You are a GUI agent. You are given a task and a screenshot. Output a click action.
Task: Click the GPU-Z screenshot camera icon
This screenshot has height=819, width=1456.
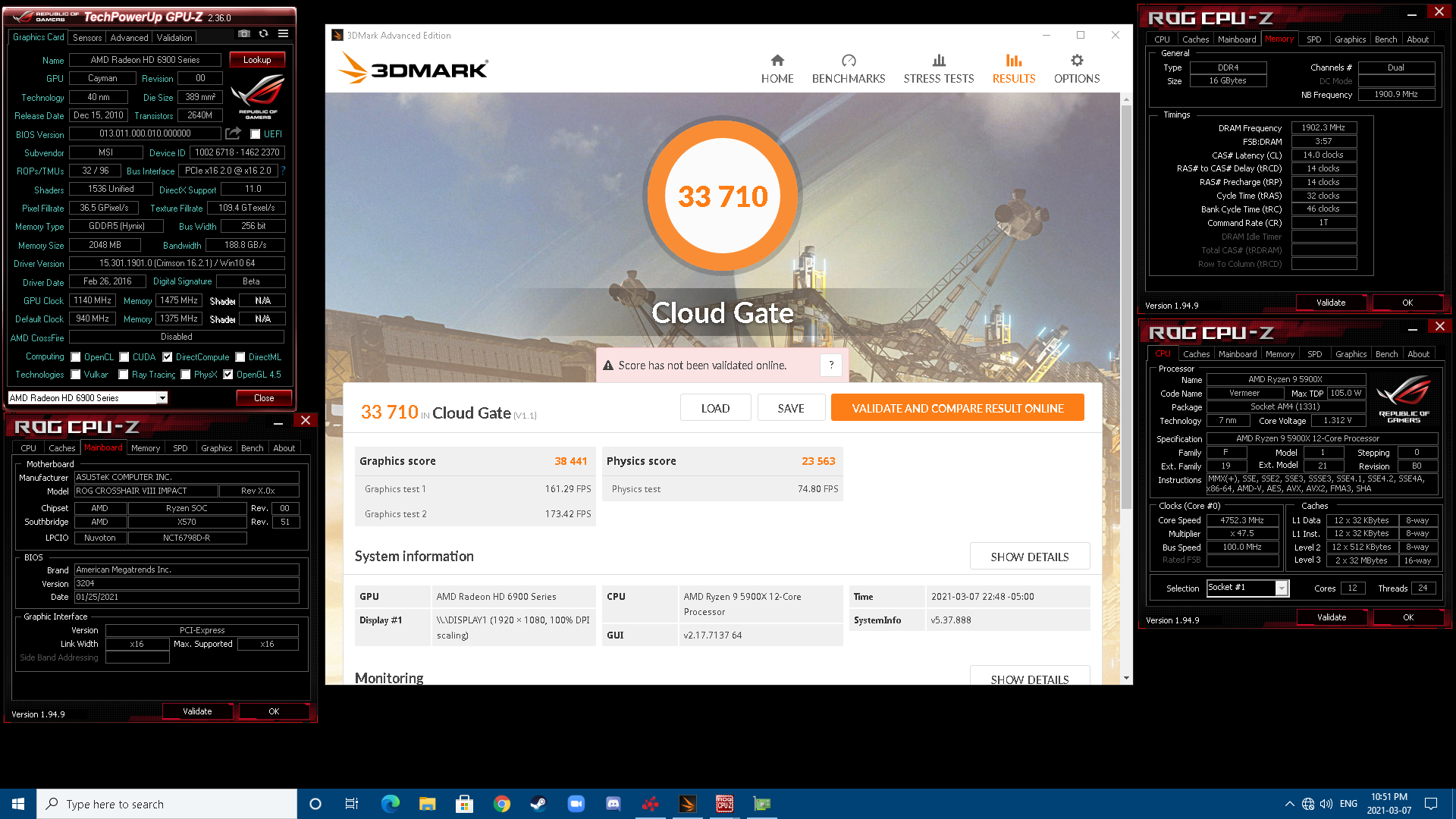click(243, 34)
